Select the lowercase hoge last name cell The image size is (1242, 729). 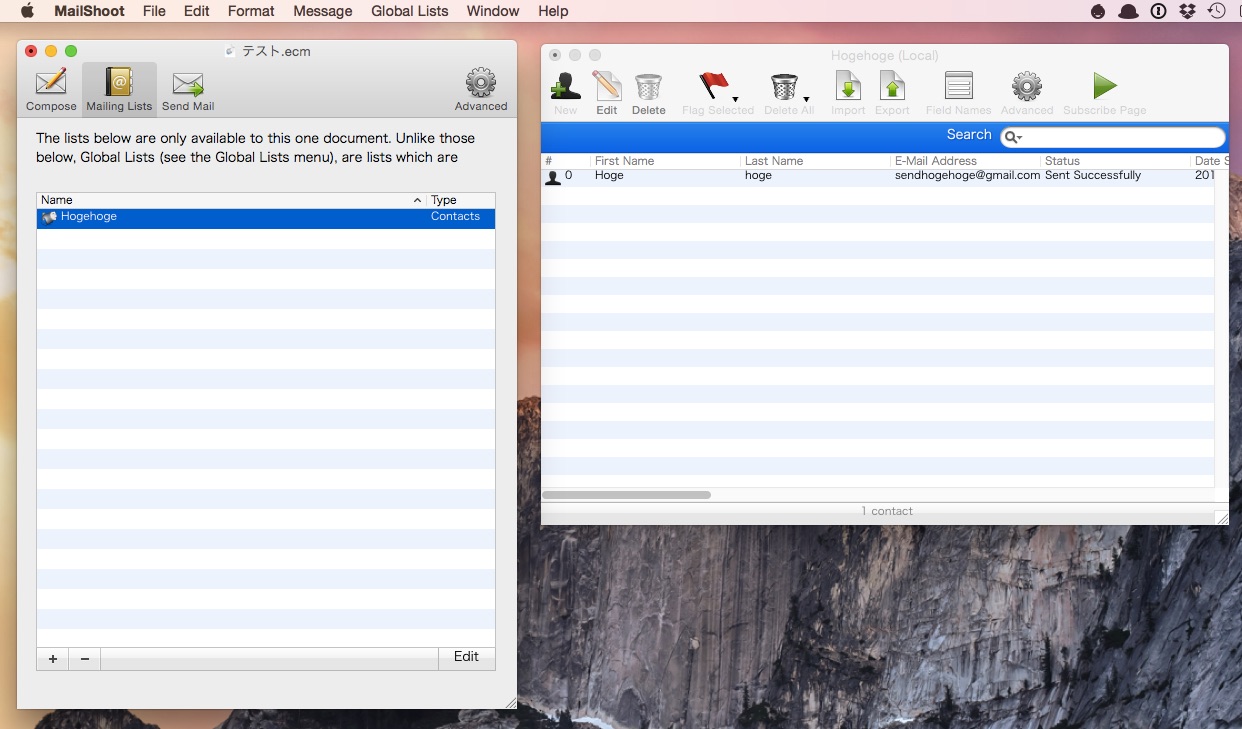tap(758, 175)
